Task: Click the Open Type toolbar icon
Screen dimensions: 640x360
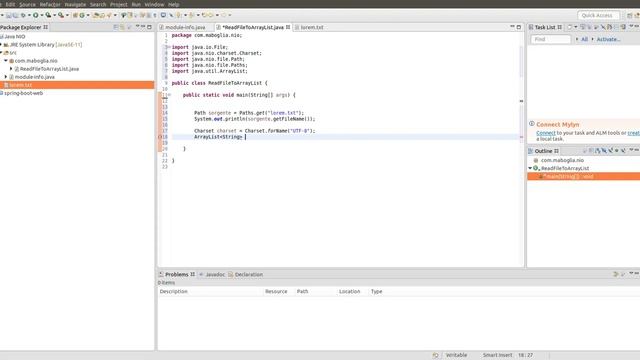Action: point(95,15)
